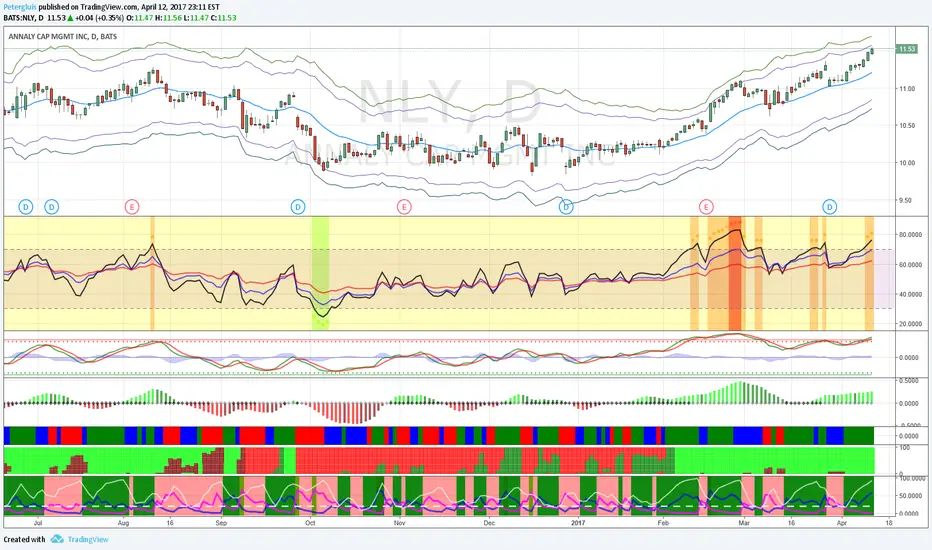Click the 11.00 price axis label
932x550 pixels.
click(907, 89)
